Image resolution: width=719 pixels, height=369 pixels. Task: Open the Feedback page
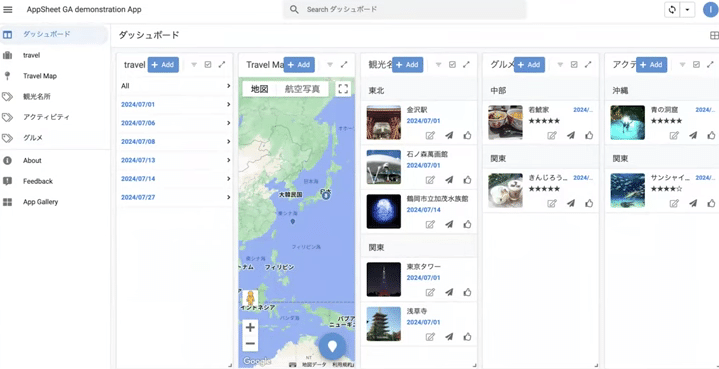coord(54,181)
